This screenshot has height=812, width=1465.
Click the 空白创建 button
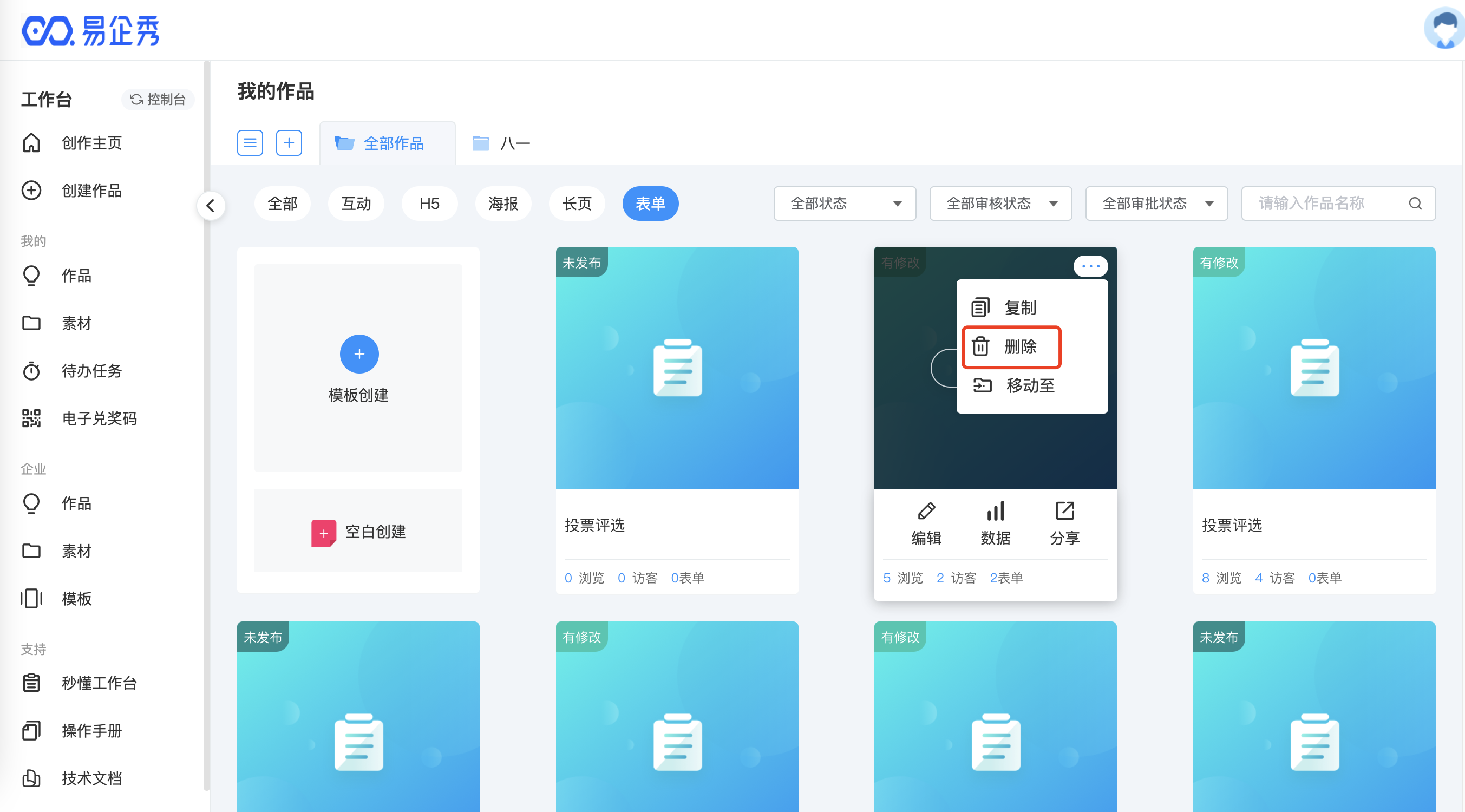point(358,531)
